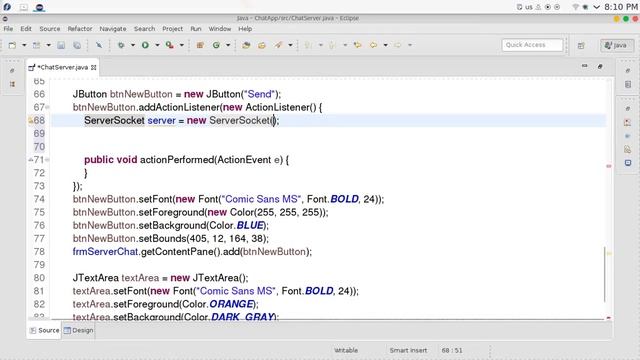Viewport: 640px width, 360px height.
Task: Open the Run configurations dropdown arrow
Action: pos(157,45)
